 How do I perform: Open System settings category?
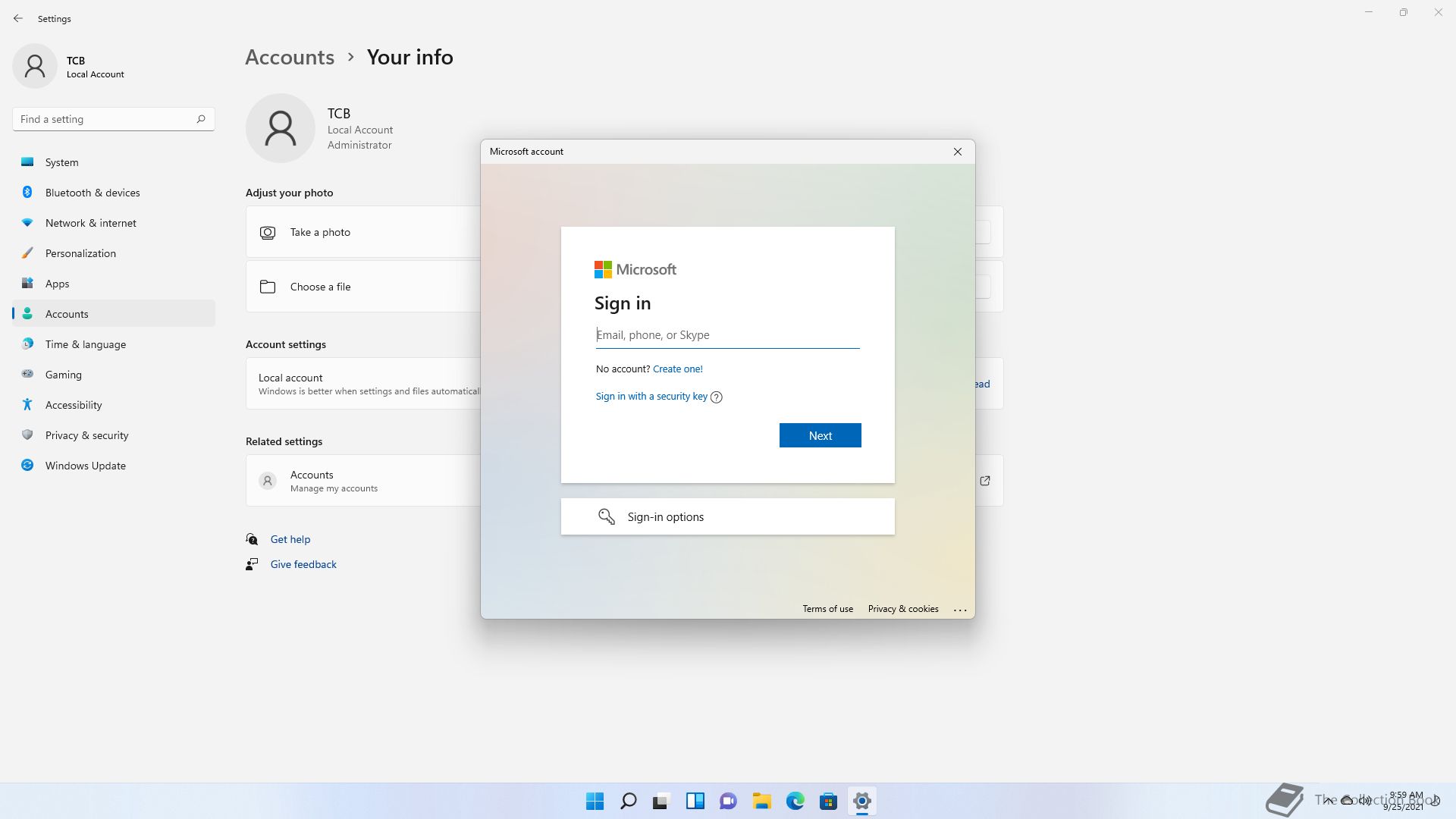tap(114, 162)
